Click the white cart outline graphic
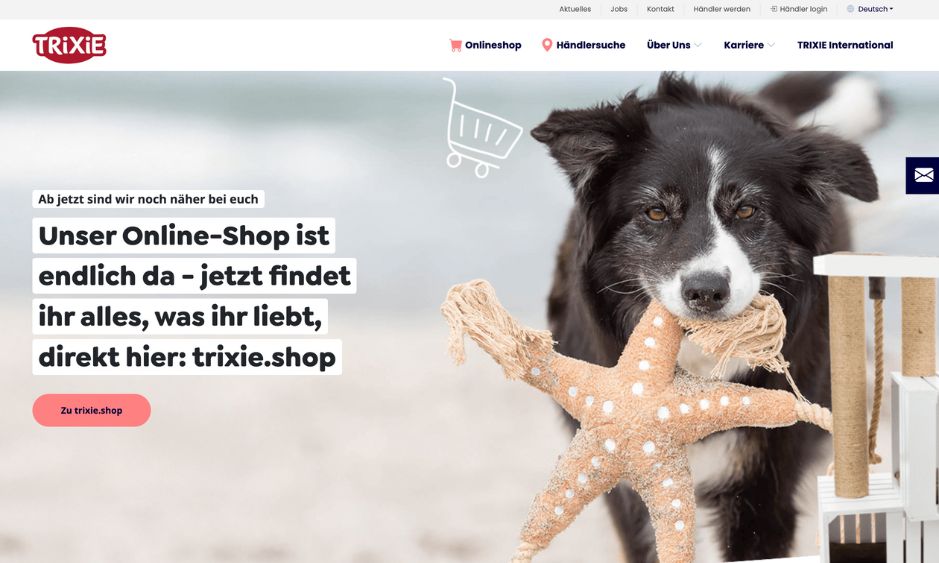This screenshot has width=939, height=563. click(482, 128)
